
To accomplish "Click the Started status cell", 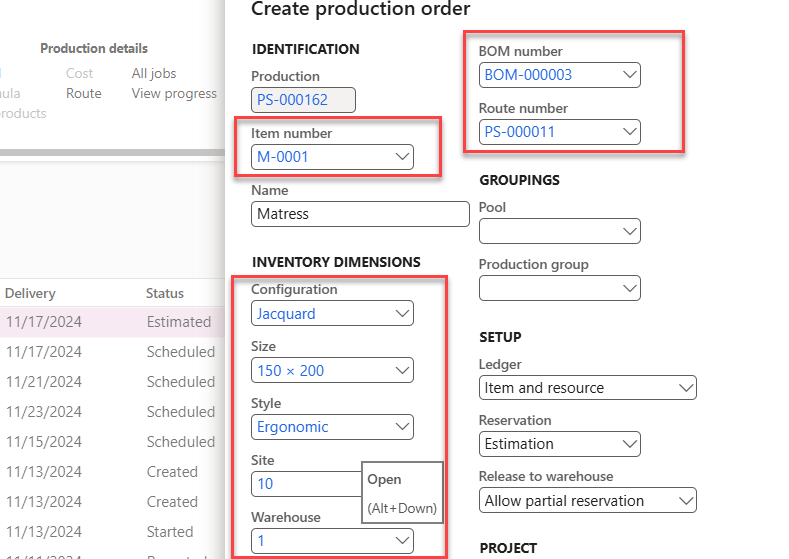I will click(x=170, y=532).
